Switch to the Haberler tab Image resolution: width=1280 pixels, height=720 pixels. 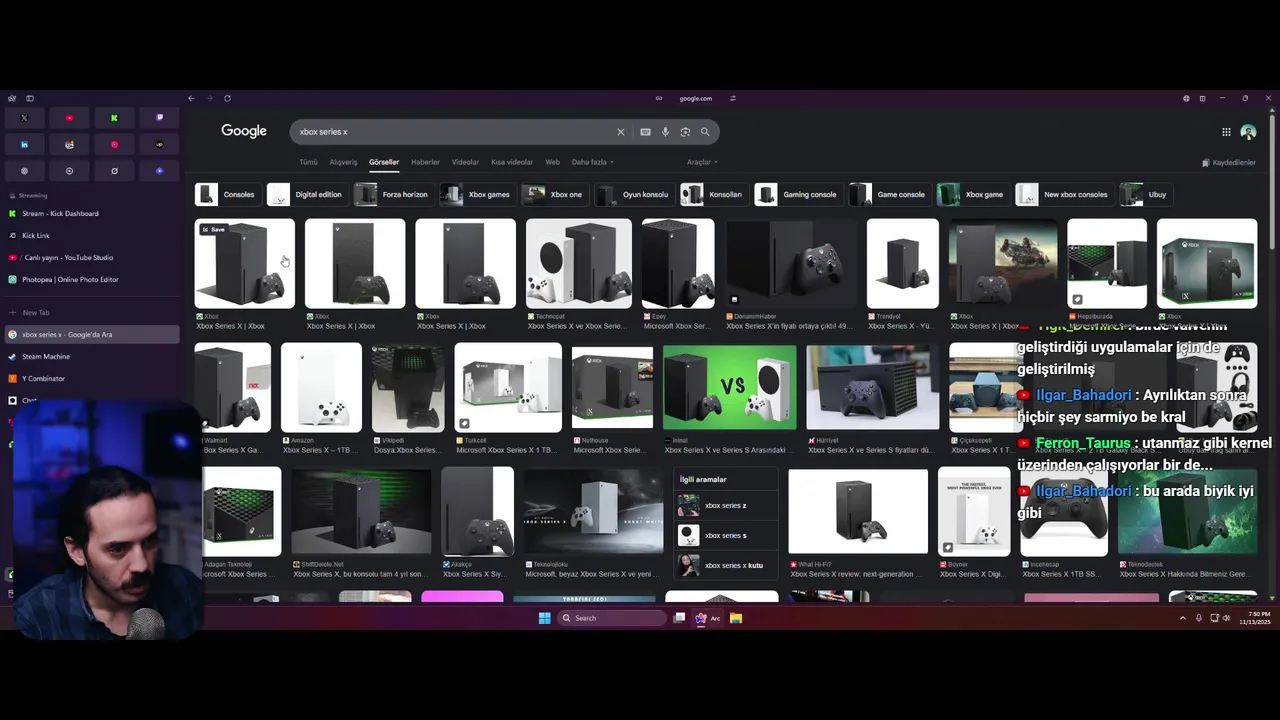[425, 162]
